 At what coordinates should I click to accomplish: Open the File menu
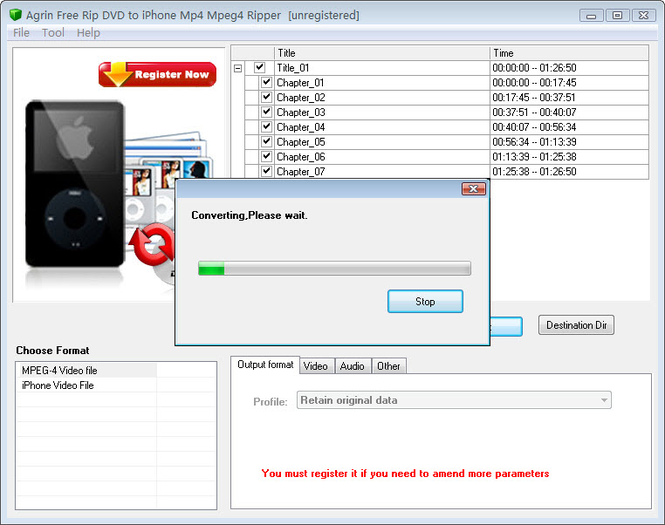(x=21, y=33)
